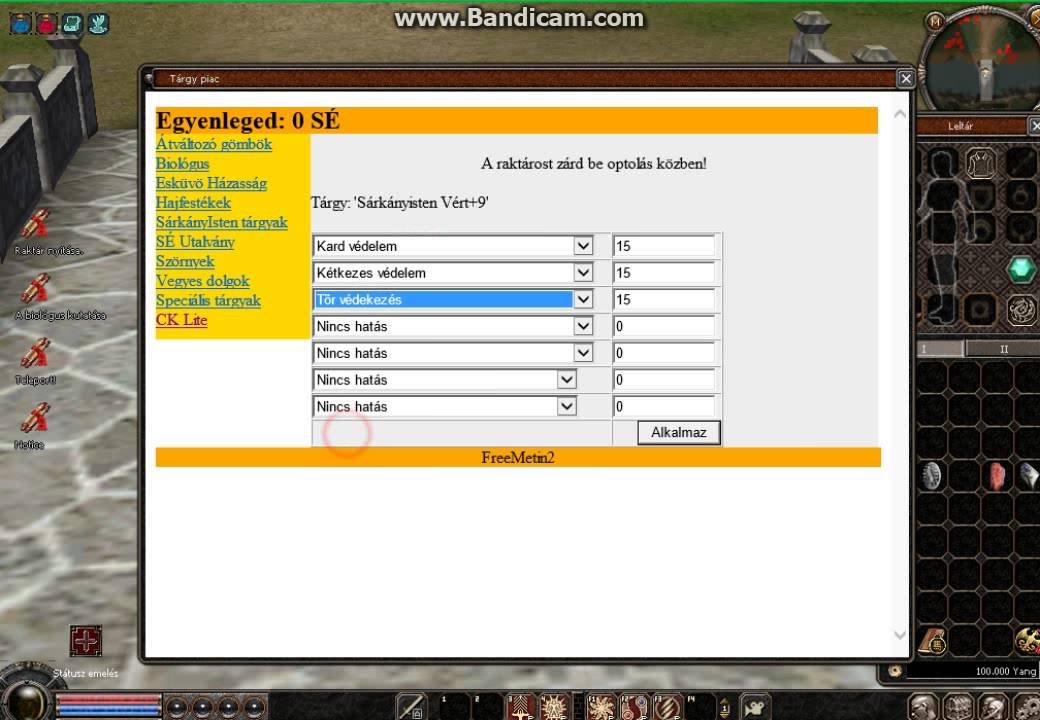Open the Kétkezes védelem bonus dropdown
Screen dimensions: 1040x720
click(453, 272)
